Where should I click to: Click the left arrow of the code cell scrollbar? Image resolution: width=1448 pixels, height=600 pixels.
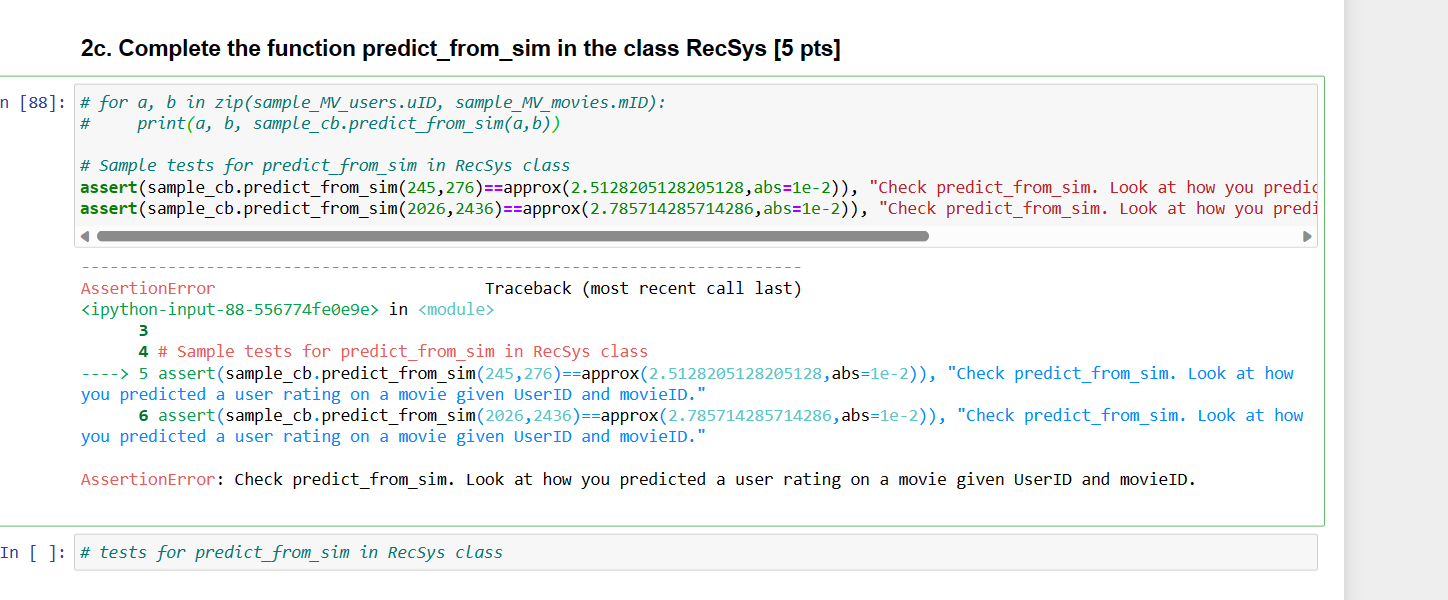[85, 237]
